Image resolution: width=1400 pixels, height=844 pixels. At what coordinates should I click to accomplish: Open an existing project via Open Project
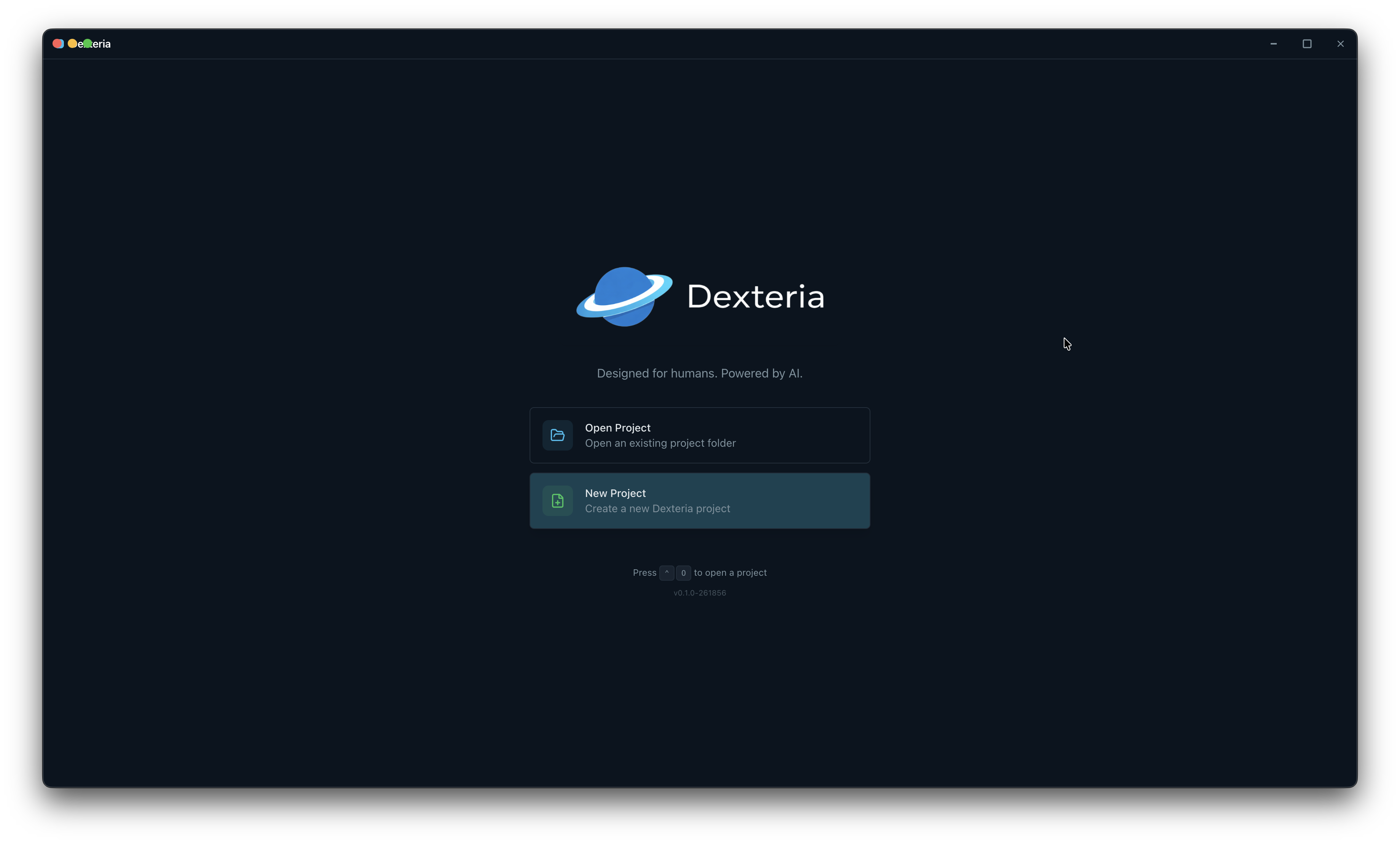tap(700, 435)
